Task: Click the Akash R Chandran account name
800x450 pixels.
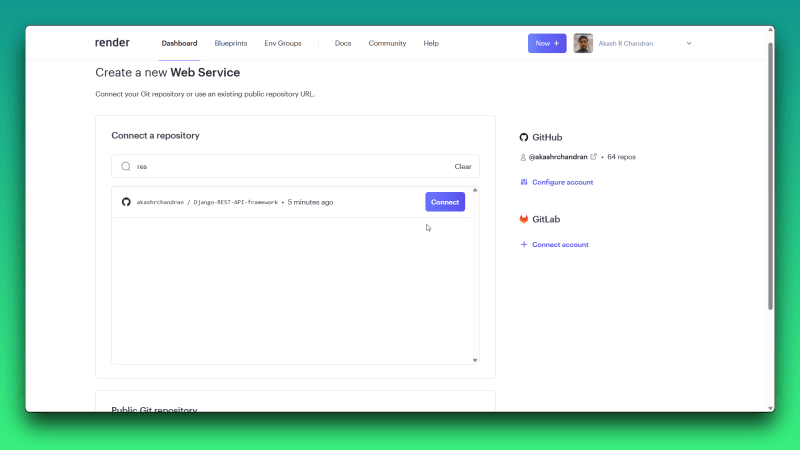Action: (x=626, y=43)
